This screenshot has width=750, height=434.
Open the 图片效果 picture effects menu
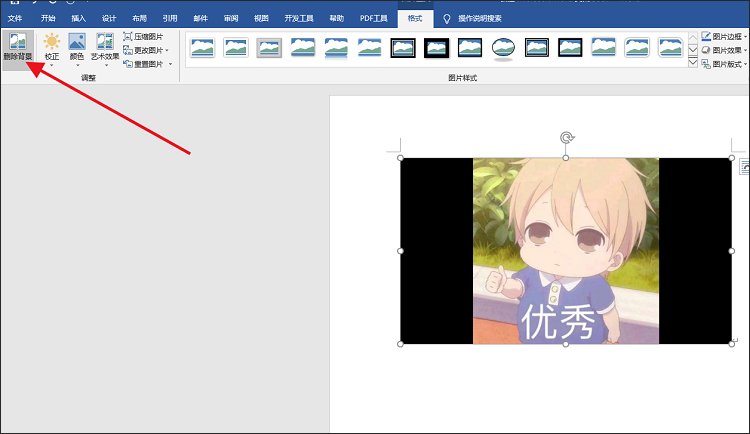(723, 50)
